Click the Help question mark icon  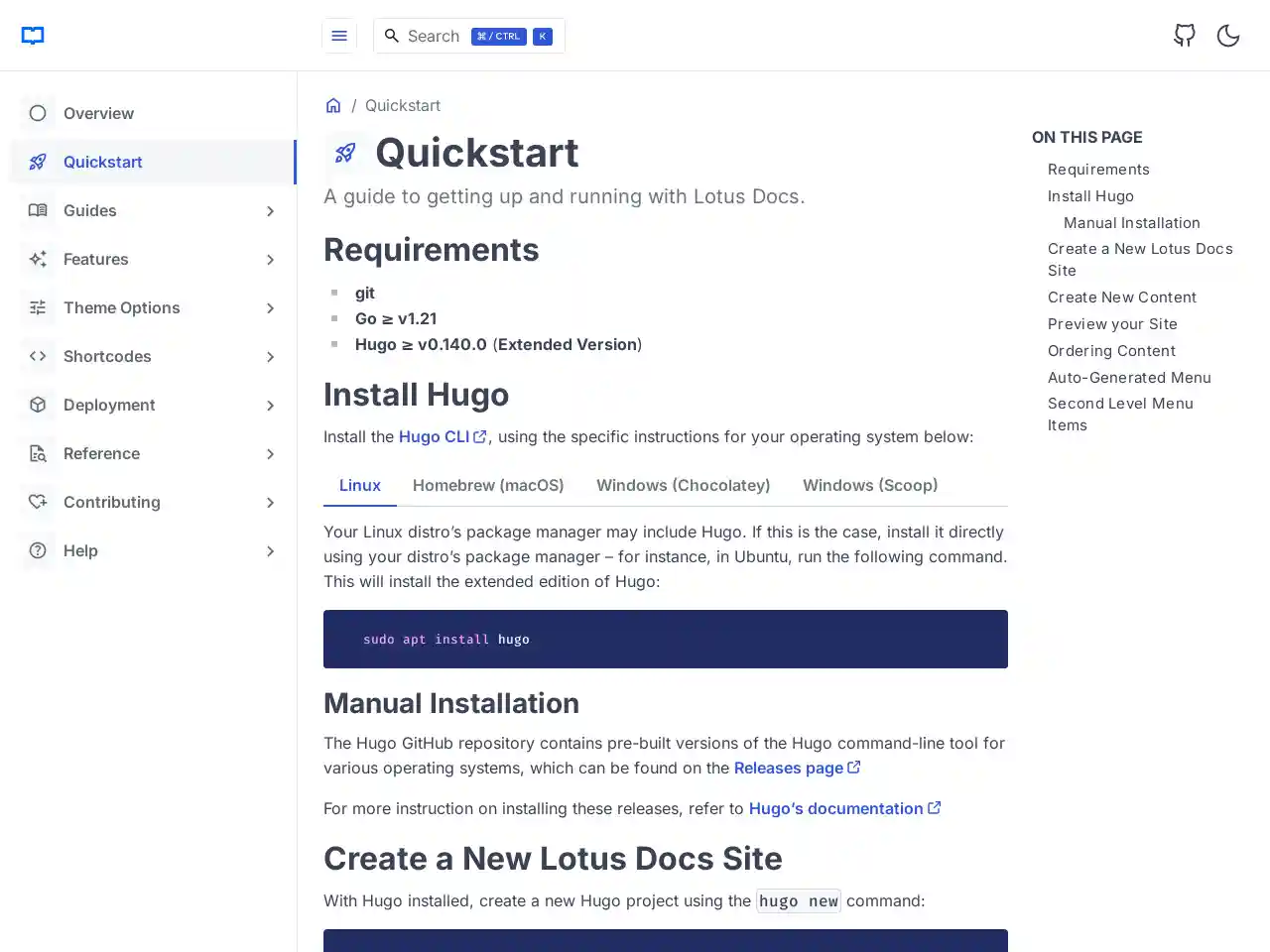[38, 550]
